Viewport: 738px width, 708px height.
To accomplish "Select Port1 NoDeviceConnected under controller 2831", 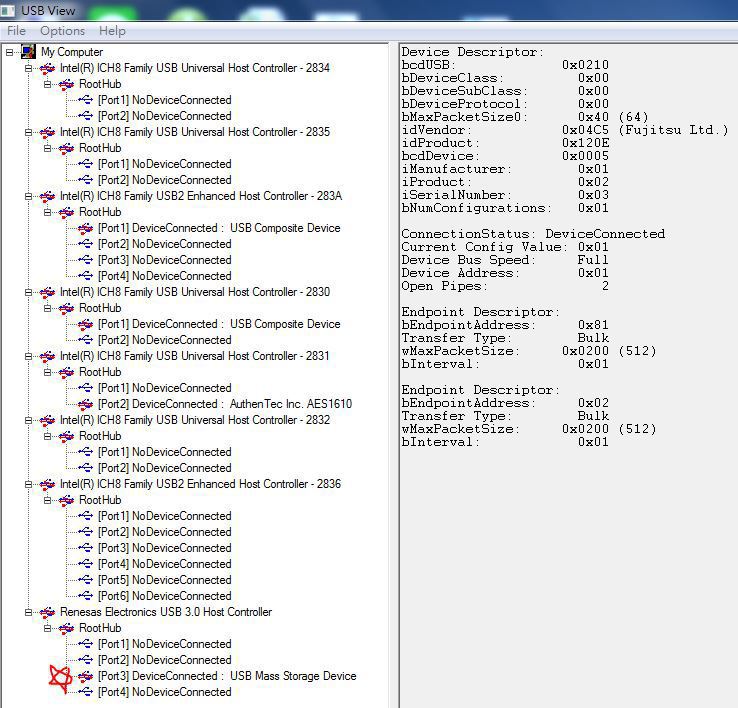I will click(165, 388).
